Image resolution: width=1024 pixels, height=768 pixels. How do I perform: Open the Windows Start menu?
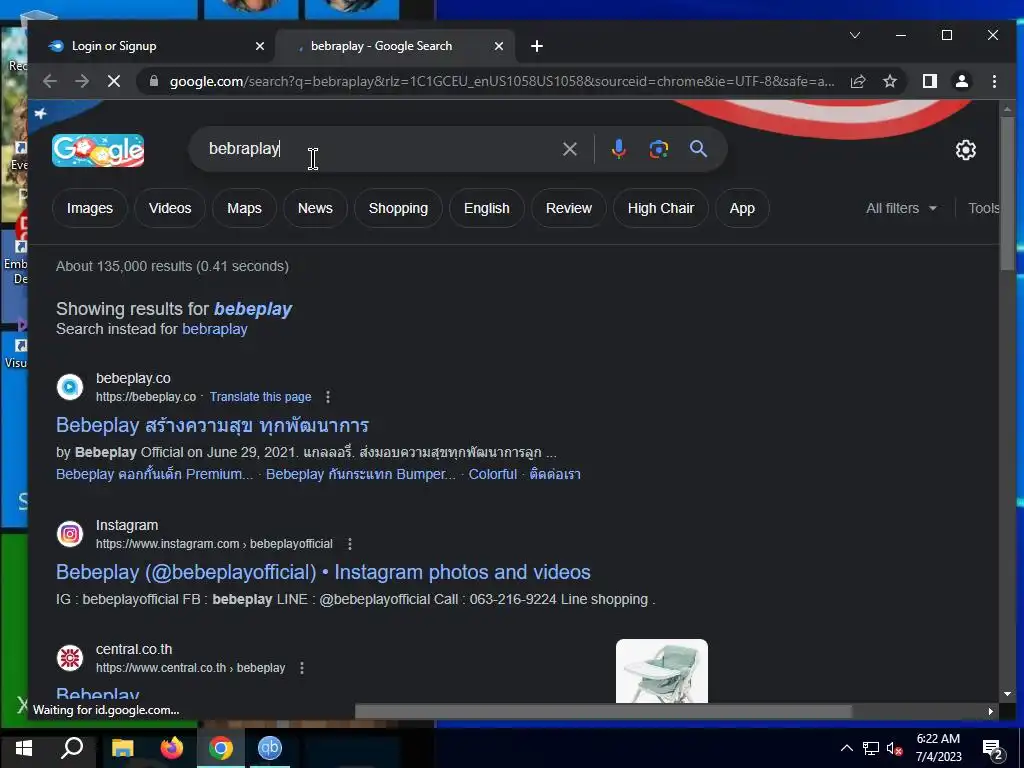24,748
